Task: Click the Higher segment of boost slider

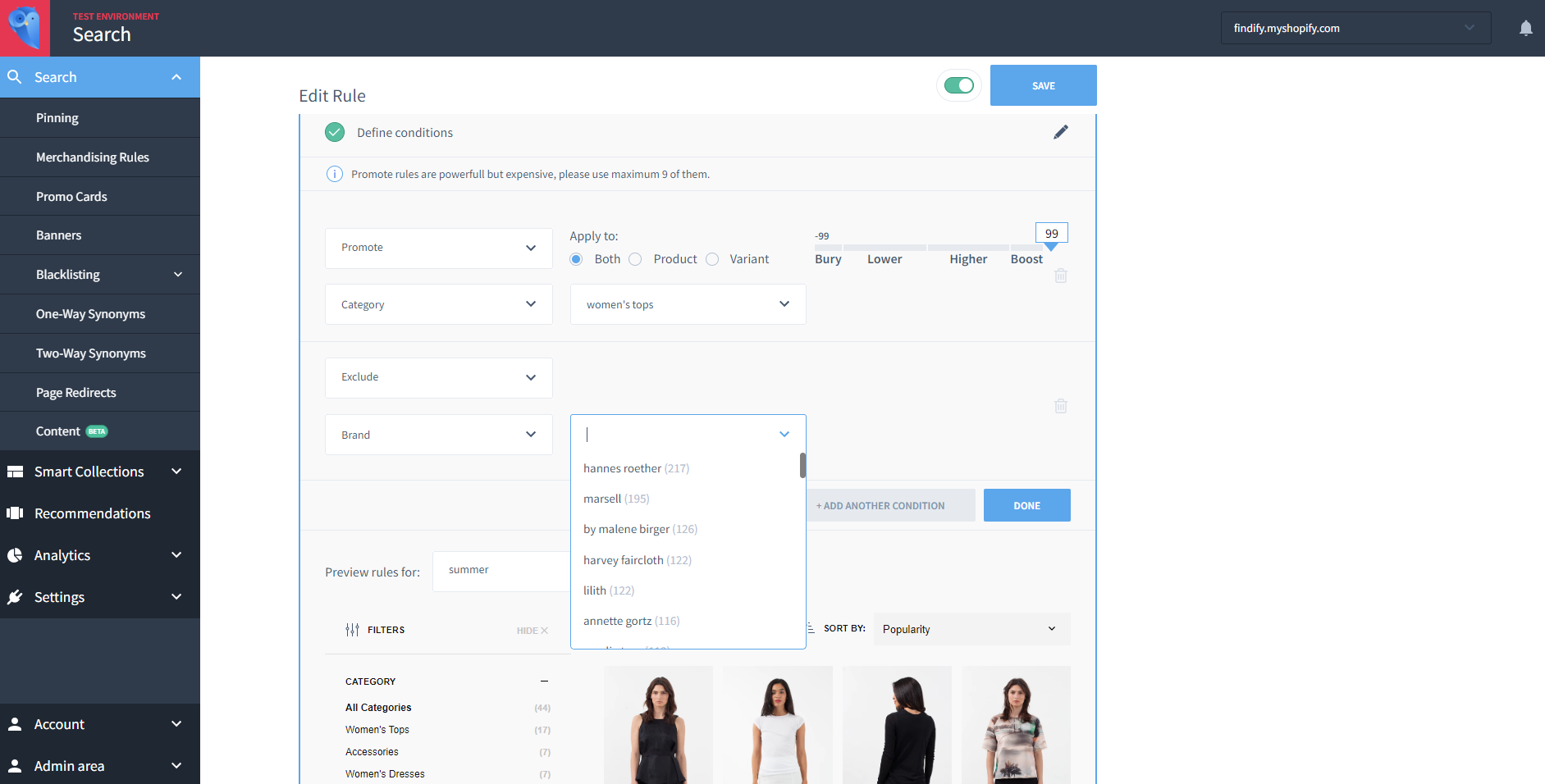Action: pos(968,248)
